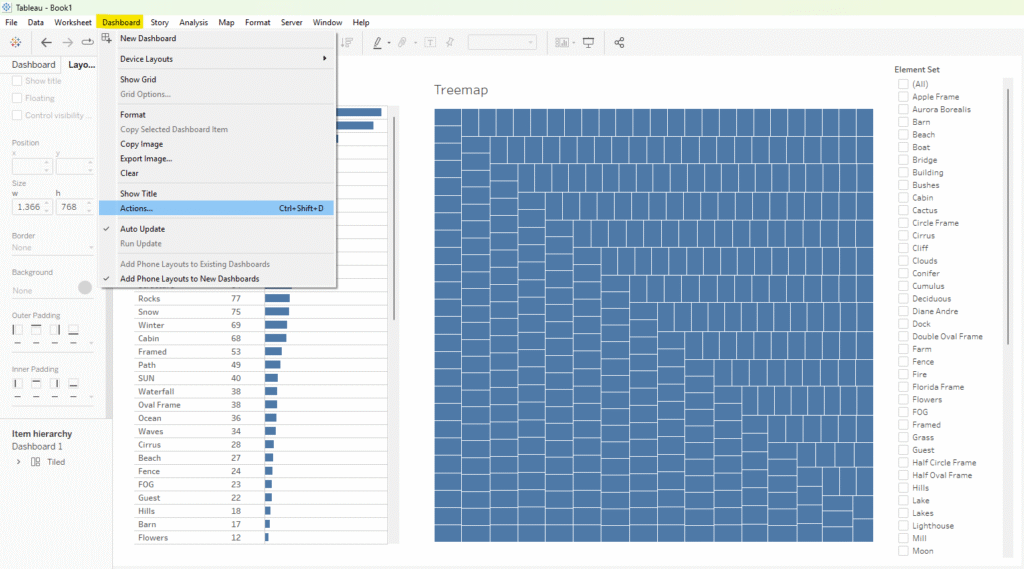Click the fix axes pin icon

click(450, 42)
